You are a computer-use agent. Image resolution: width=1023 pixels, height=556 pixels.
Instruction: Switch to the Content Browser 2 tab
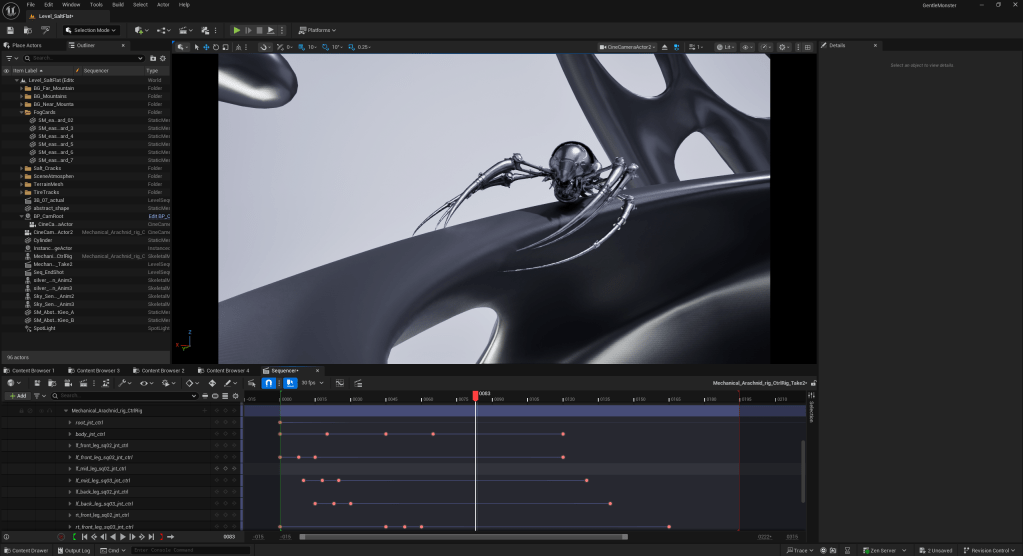coord(162,370)
